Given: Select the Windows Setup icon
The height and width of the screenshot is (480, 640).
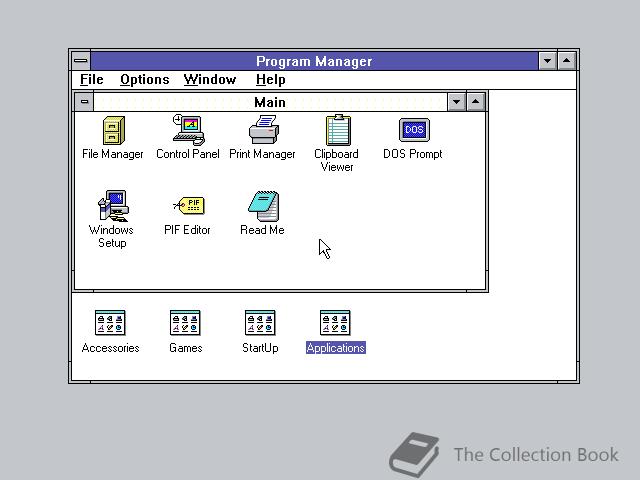Looking at the screenshot, I should [113, 206].
